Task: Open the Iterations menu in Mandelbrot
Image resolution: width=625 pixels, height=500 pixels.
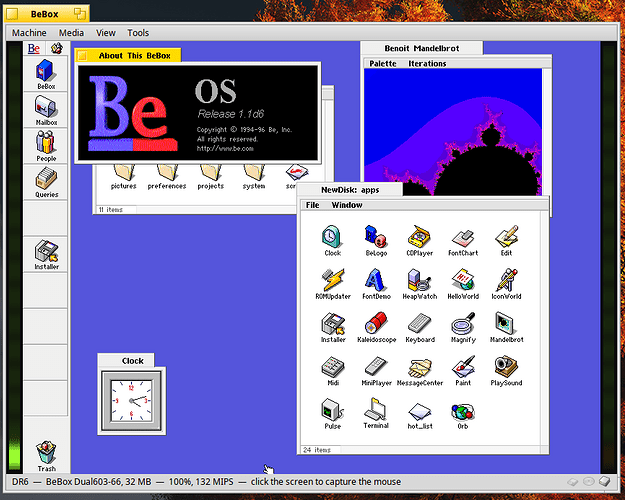Action: coord(427,63)
